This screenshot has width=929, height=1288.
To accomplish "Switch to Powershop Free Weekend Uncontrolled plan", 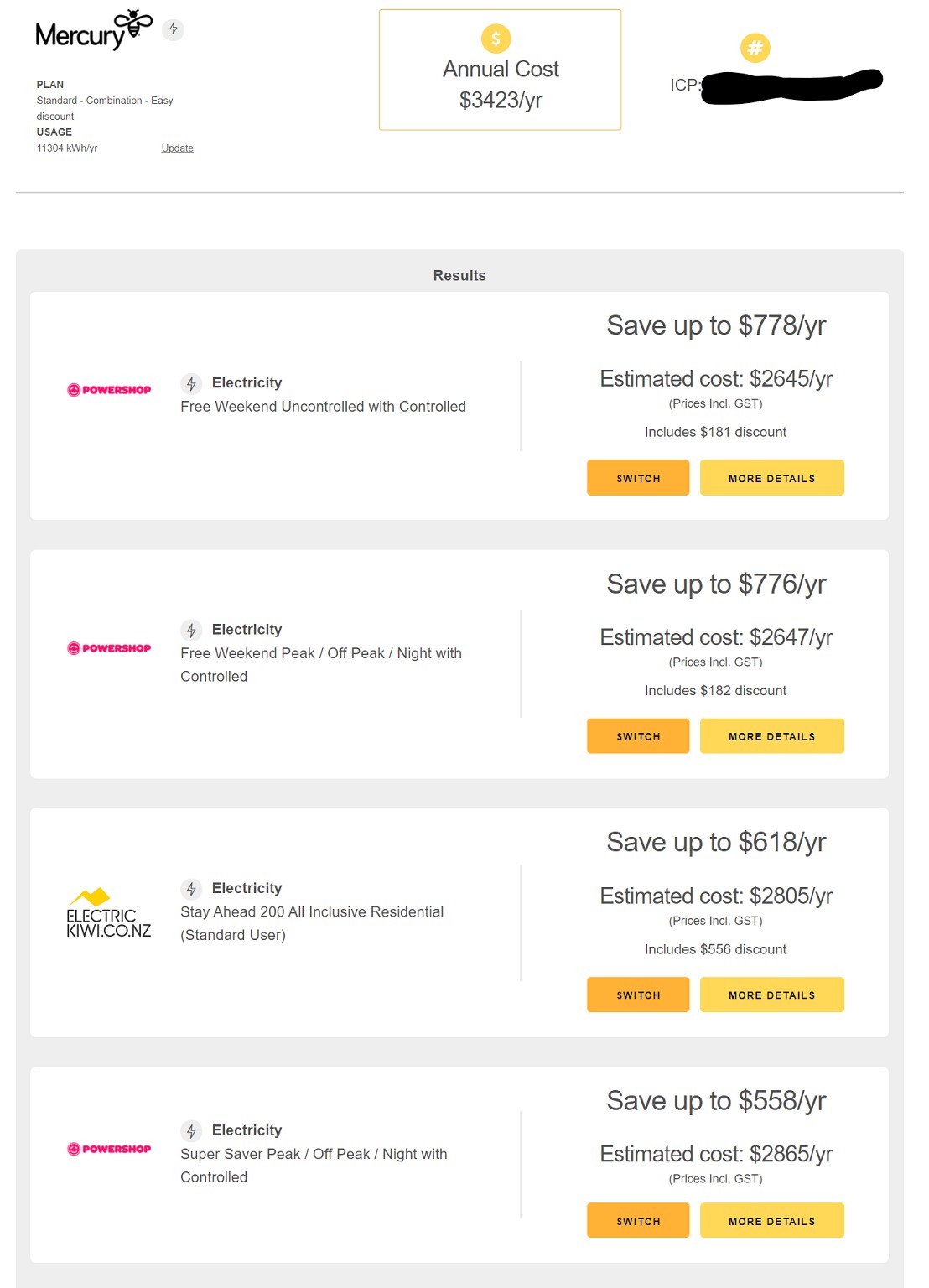I will (x=638, y=478).
